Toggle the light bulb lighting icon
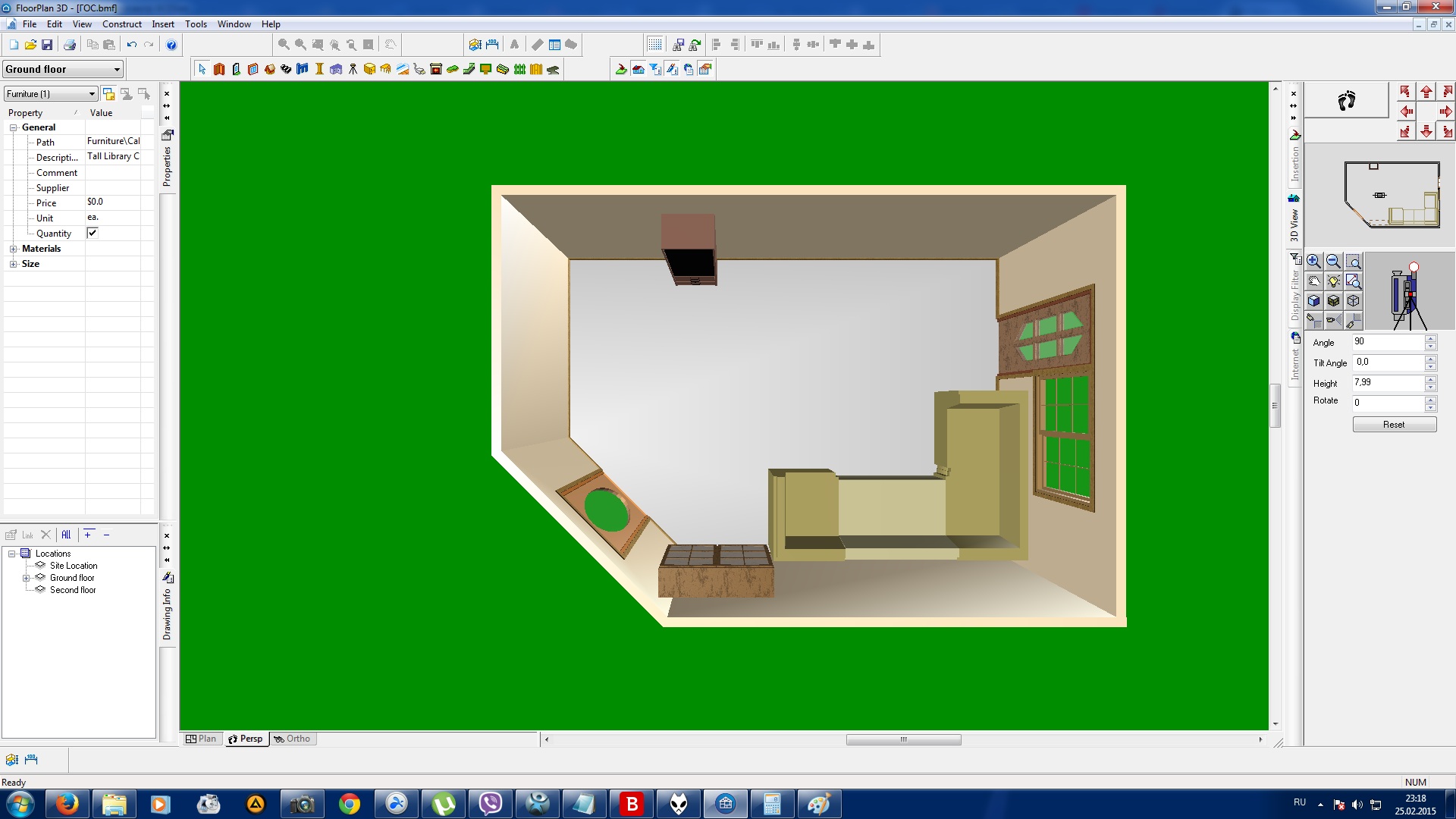 (x=1333, y=281)
